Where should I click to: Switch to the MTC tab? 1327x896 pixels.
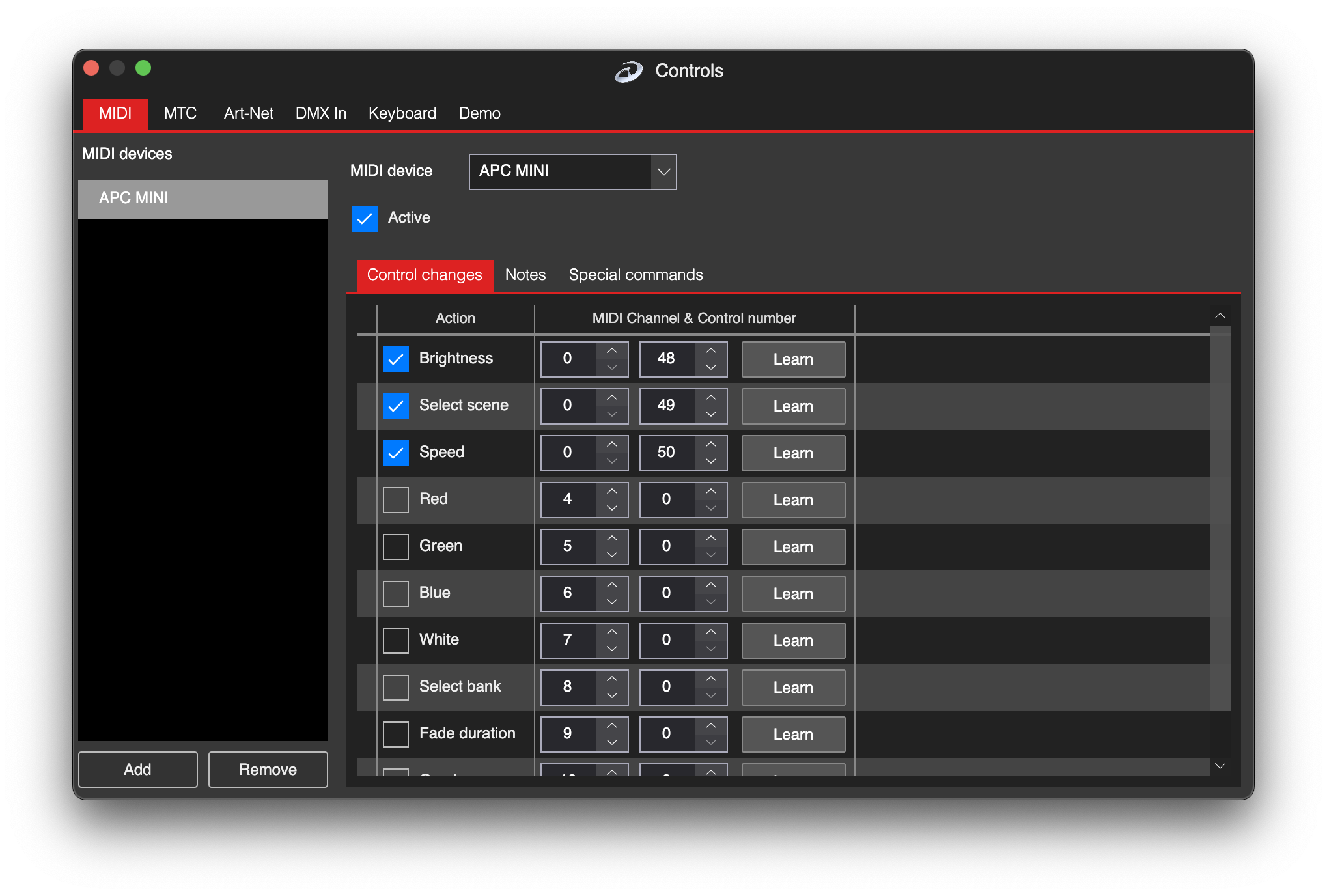pos(180,113)
